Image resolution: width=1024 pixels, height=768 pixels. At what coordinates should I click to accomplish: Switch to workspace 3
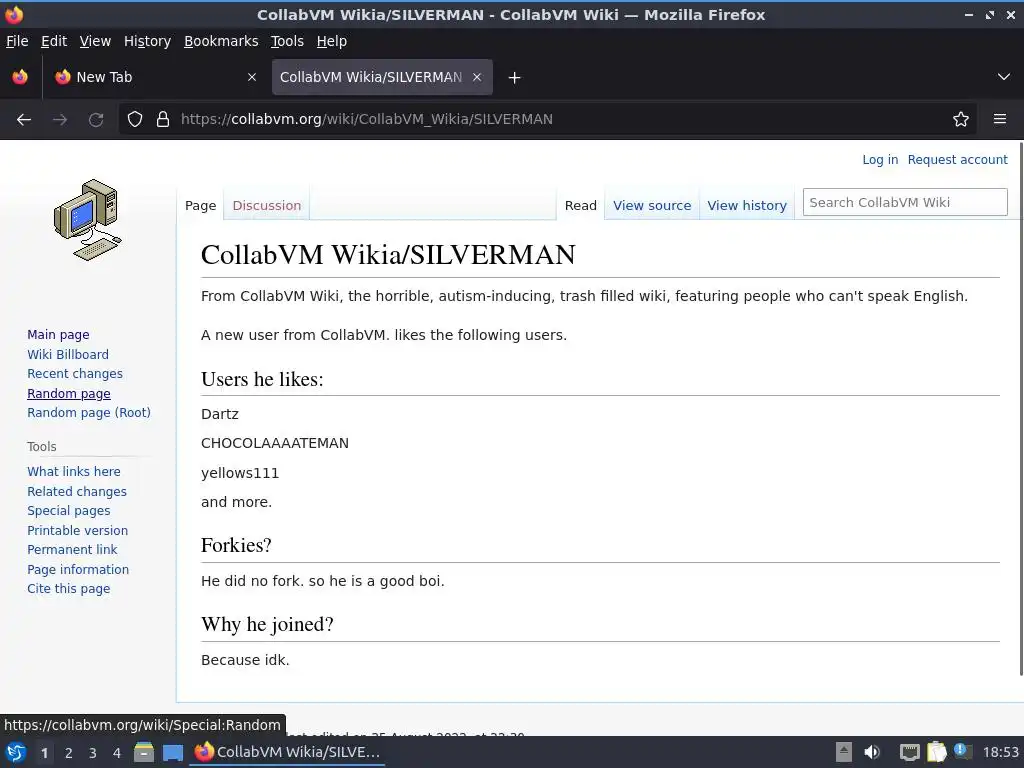(x=93, y=753)
